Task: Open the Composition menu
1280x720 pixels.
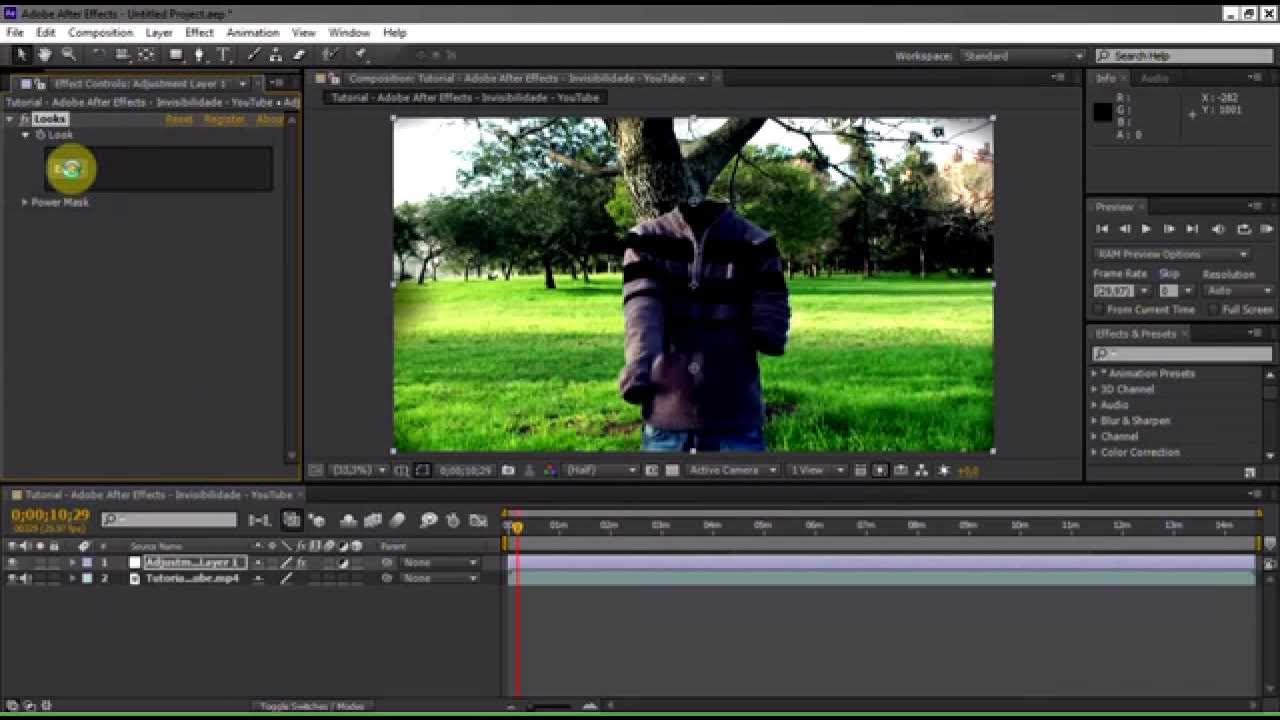Action: point(100,33)
